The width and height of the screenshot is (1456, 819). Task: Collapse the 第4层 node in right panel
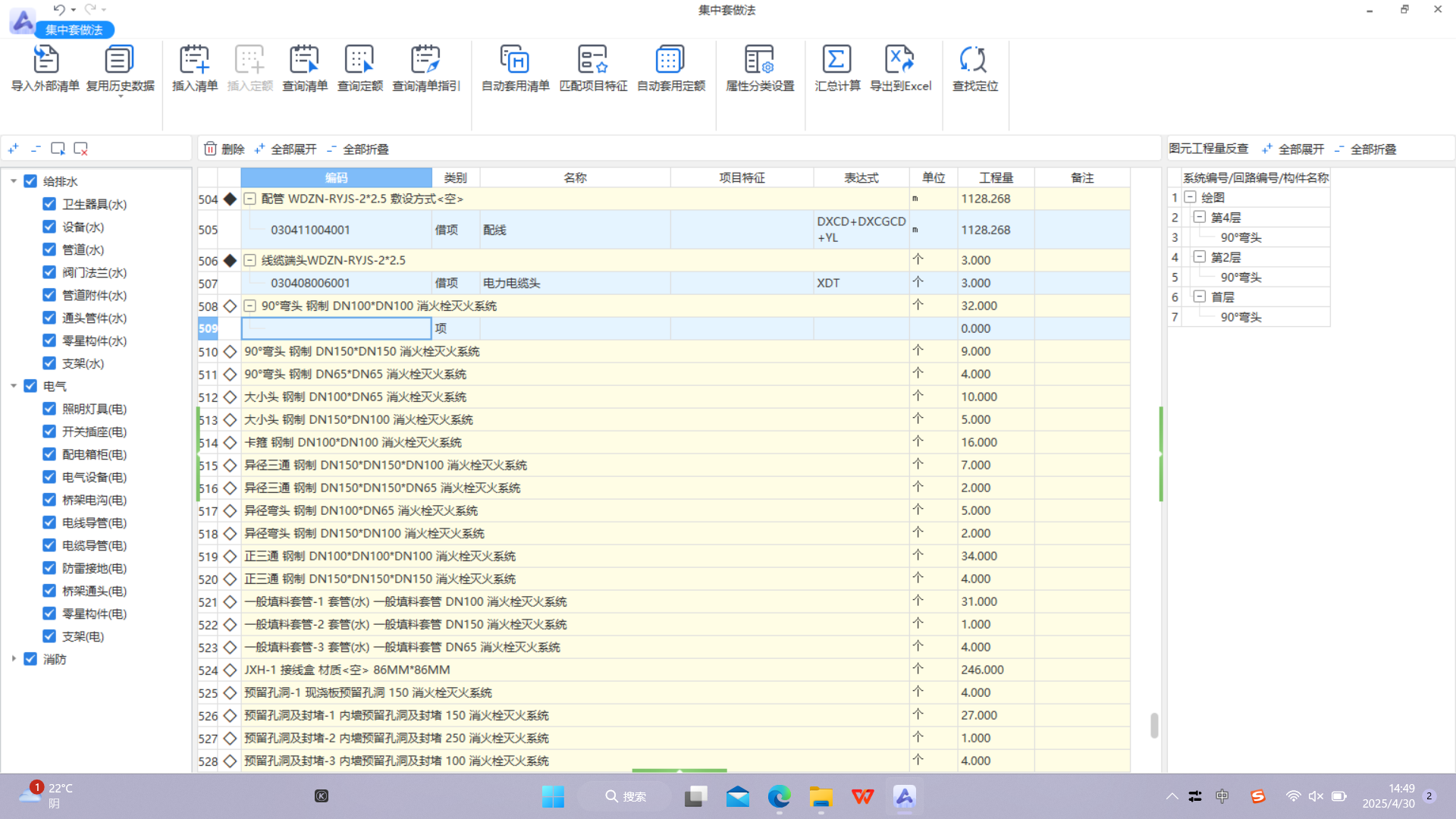(1200, 217)
